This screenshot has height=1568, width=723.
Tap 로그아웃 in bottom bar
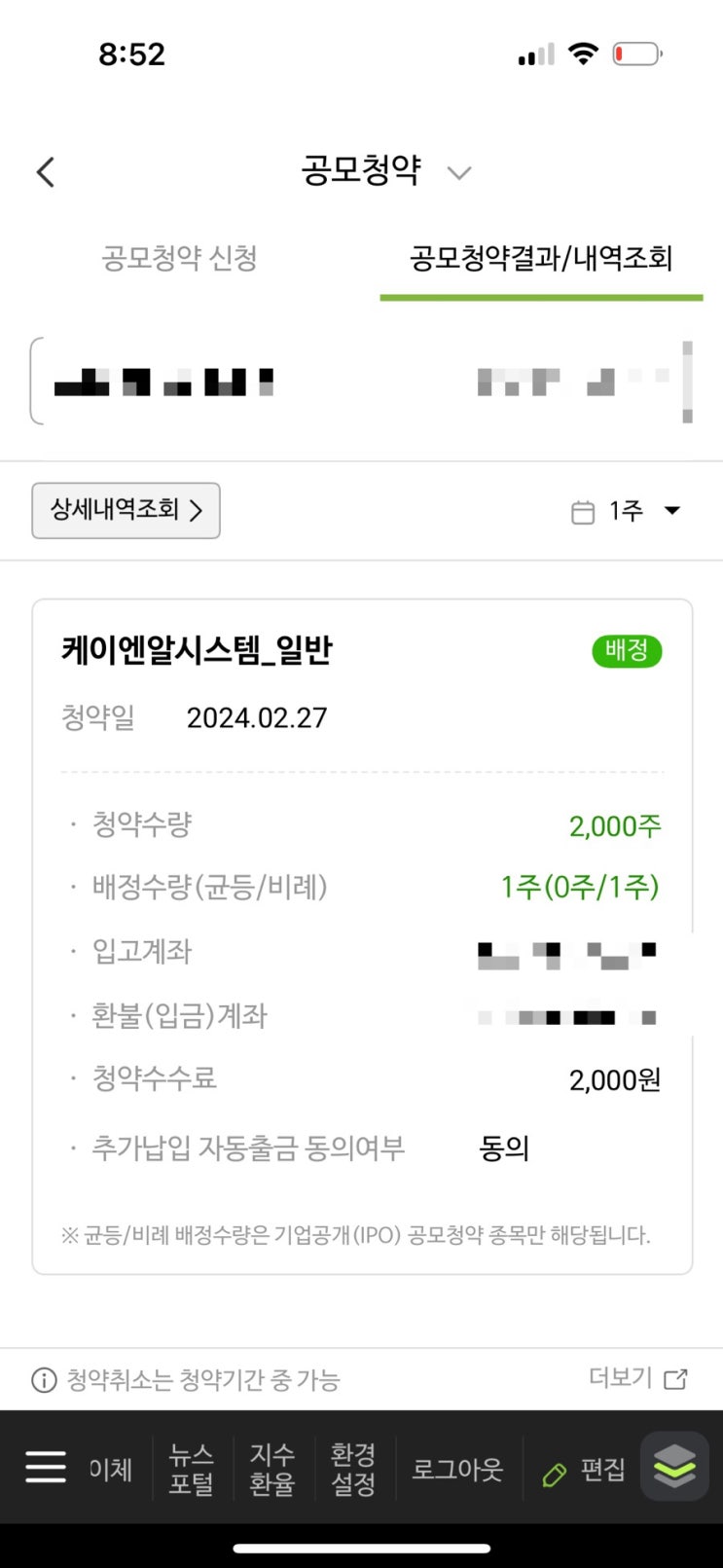(x=457, y=1469)
